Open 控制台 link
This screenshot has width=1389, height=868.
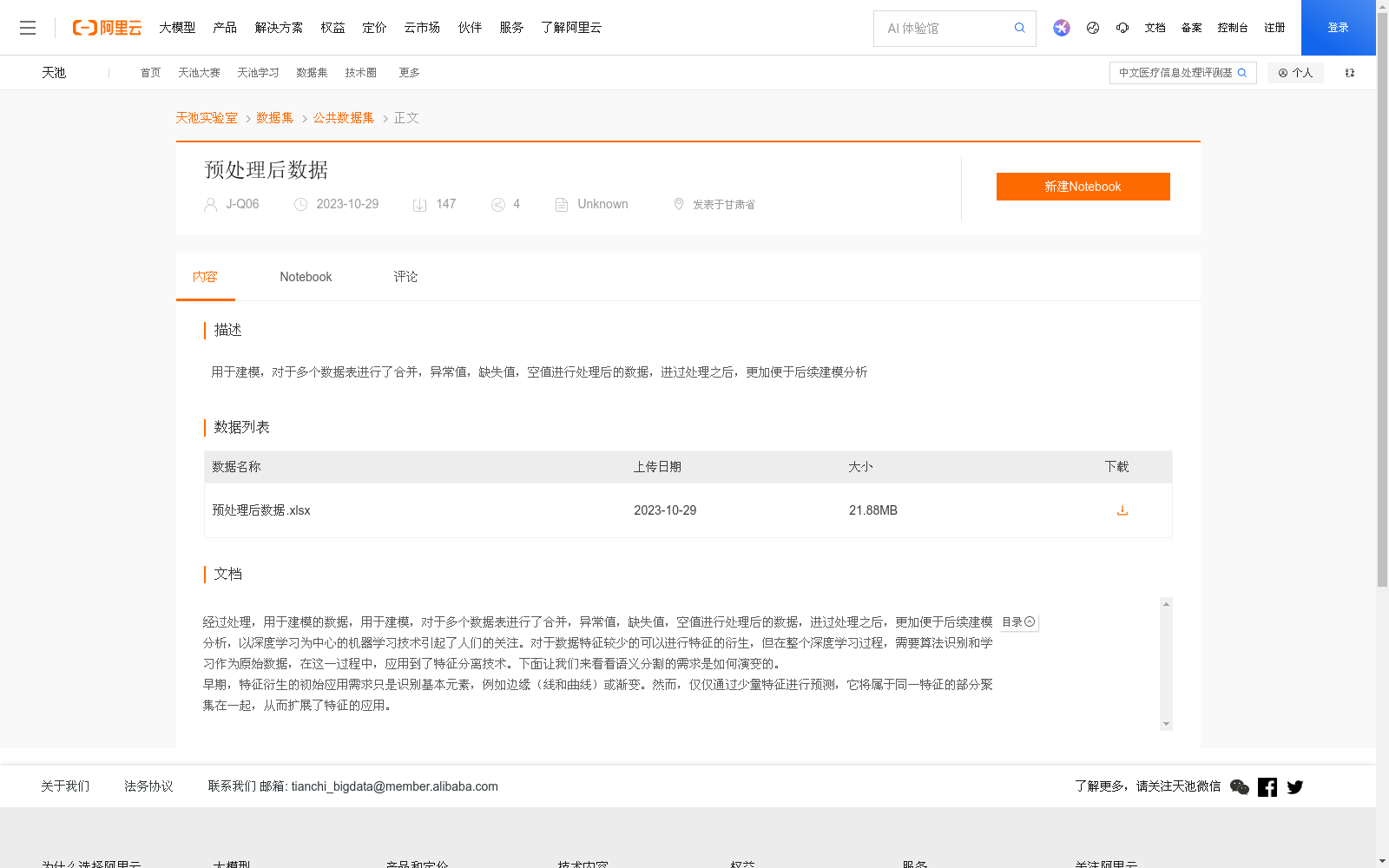point(1233,28)
